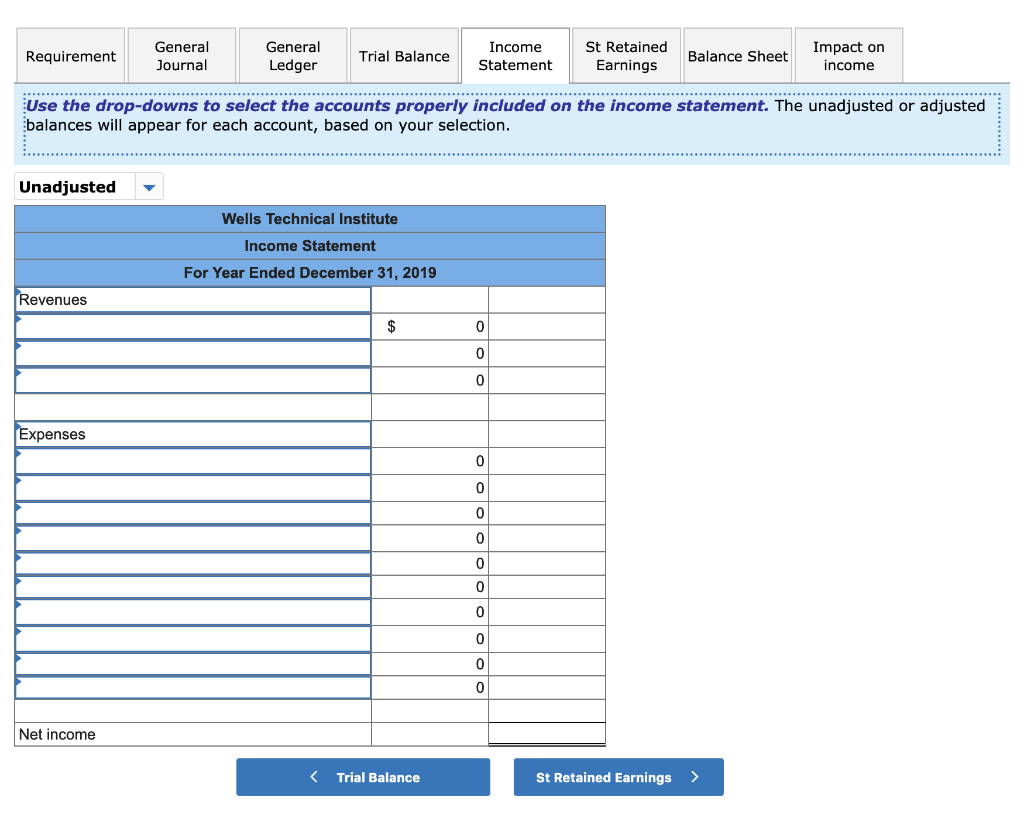The image size is (1024, 818).
Task: Proceed to St Retained Earnings via navigation button
Action: pyautogui.click(x=618, y=776)
